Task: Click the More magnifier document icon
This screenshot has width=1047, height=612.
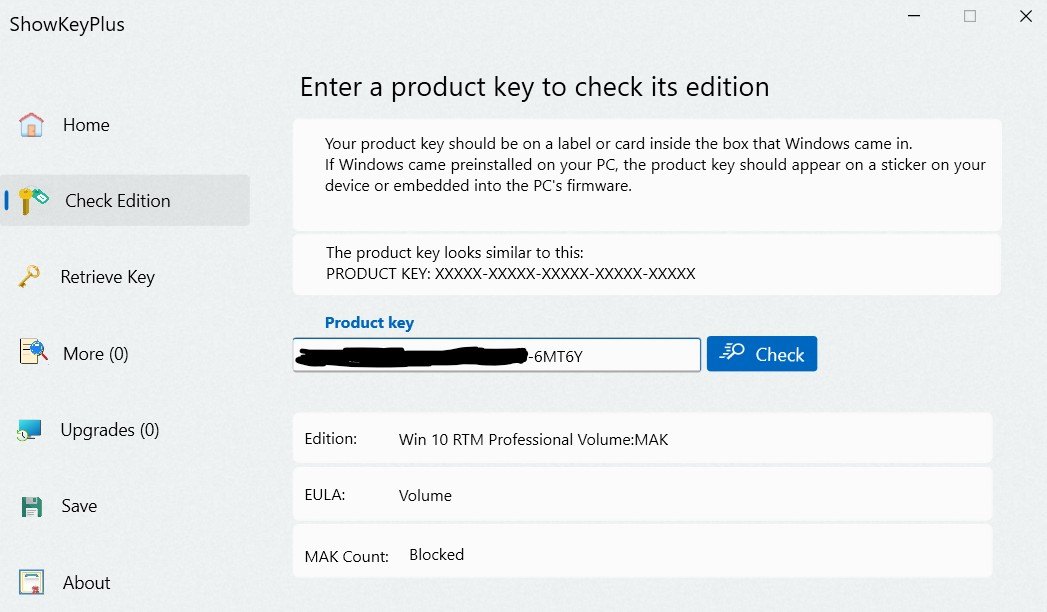Action: click(x=33, y=352)
